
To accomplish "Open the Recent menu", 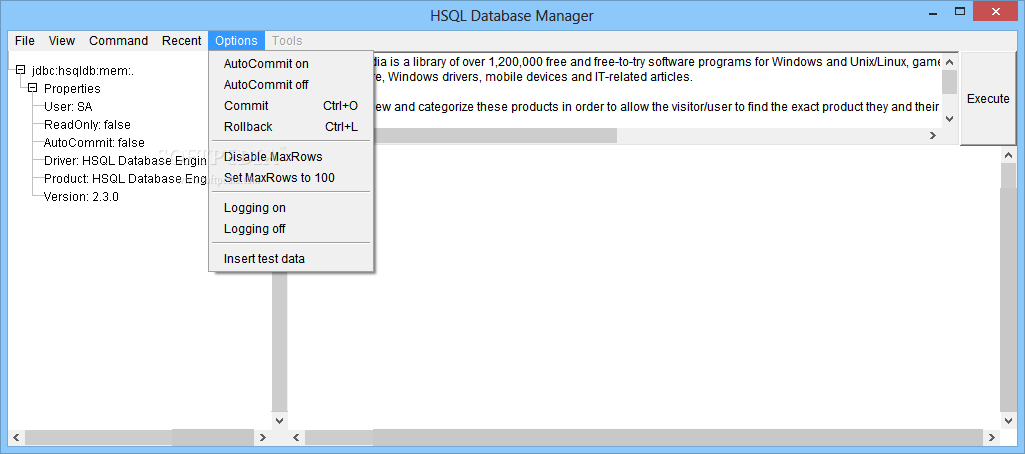I will [182, 41].
